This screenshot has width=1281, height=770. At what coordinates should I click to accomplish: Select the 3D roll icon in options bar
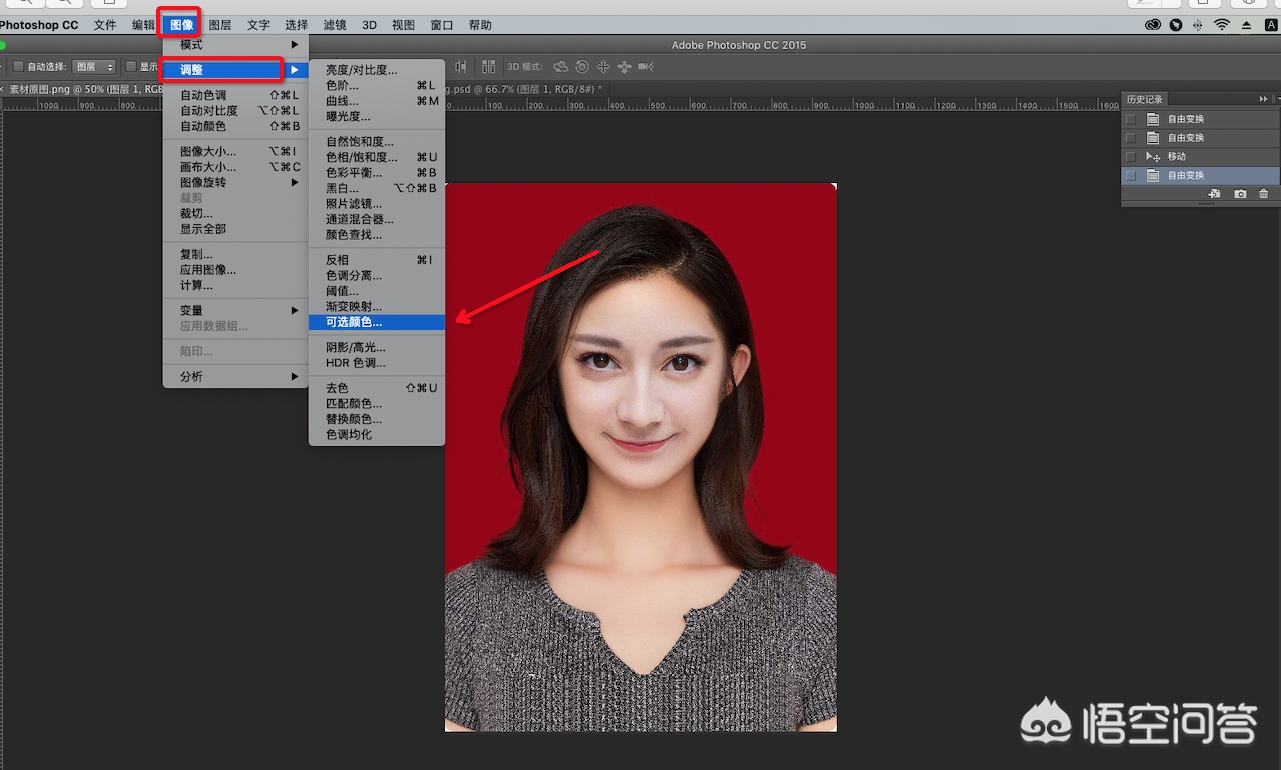(x=582, y=67)
